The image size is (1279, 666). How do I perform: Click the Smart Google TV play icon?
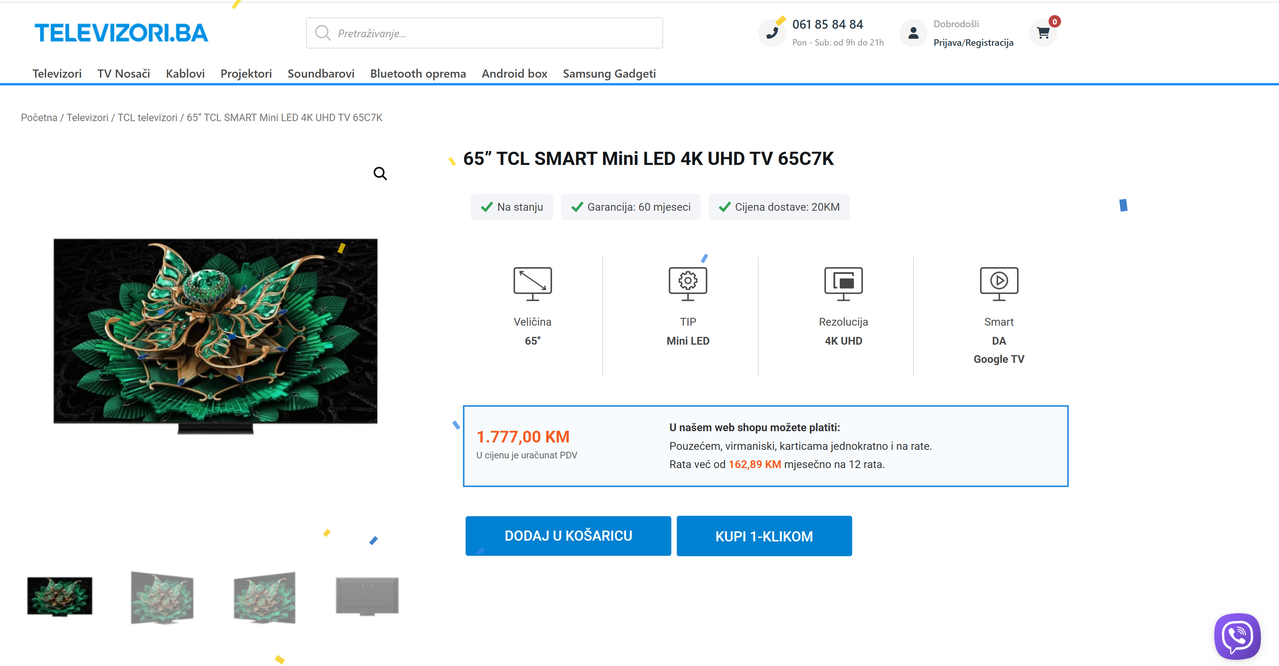click(999, 284)
